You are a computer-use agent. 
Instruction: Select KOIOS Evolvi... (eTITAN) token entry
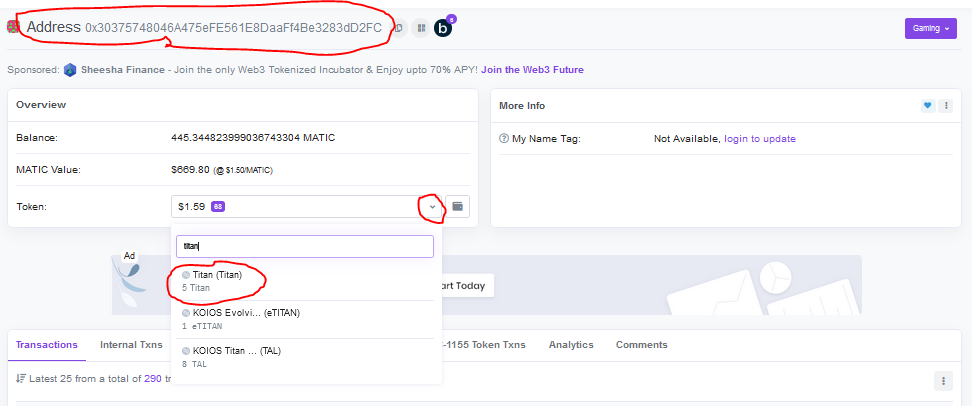[x=306, y=319]
